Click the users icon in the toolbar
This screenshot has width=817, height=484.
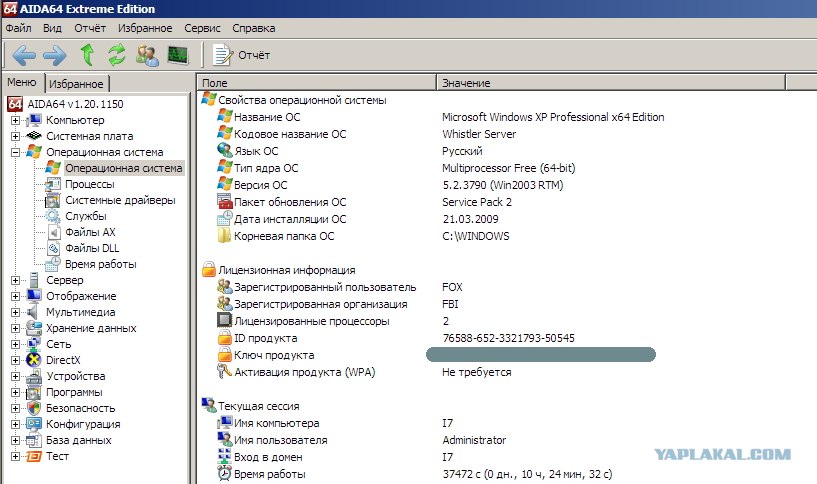[147, 55]
